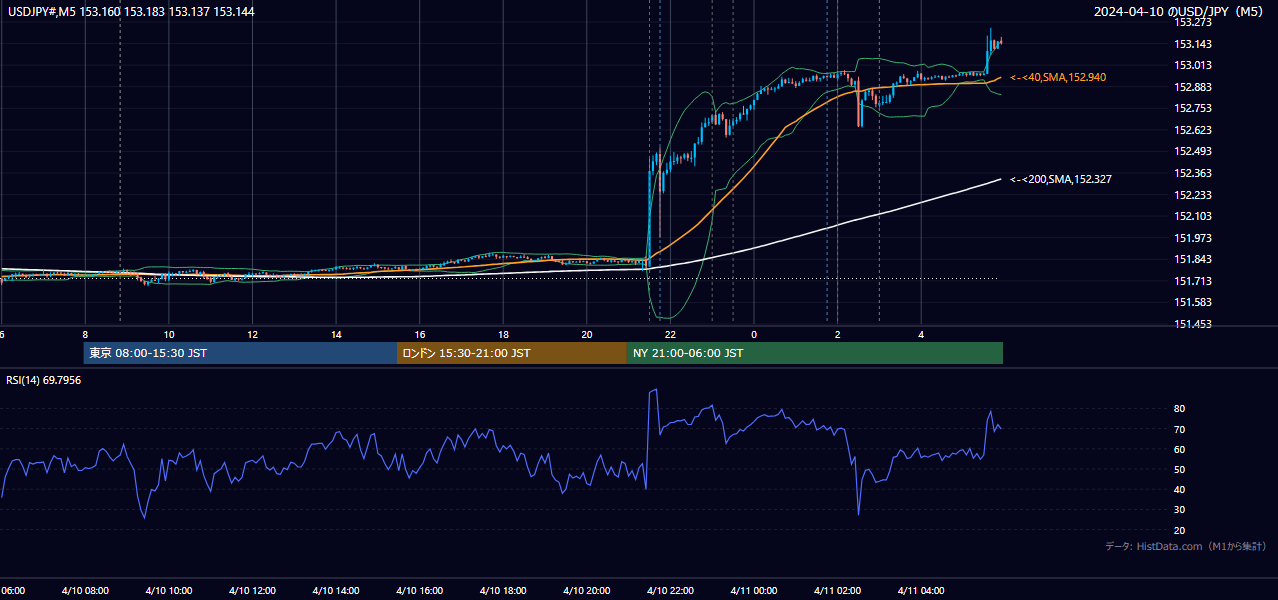Click price axis value 152.233

[x=1192, y=195]
